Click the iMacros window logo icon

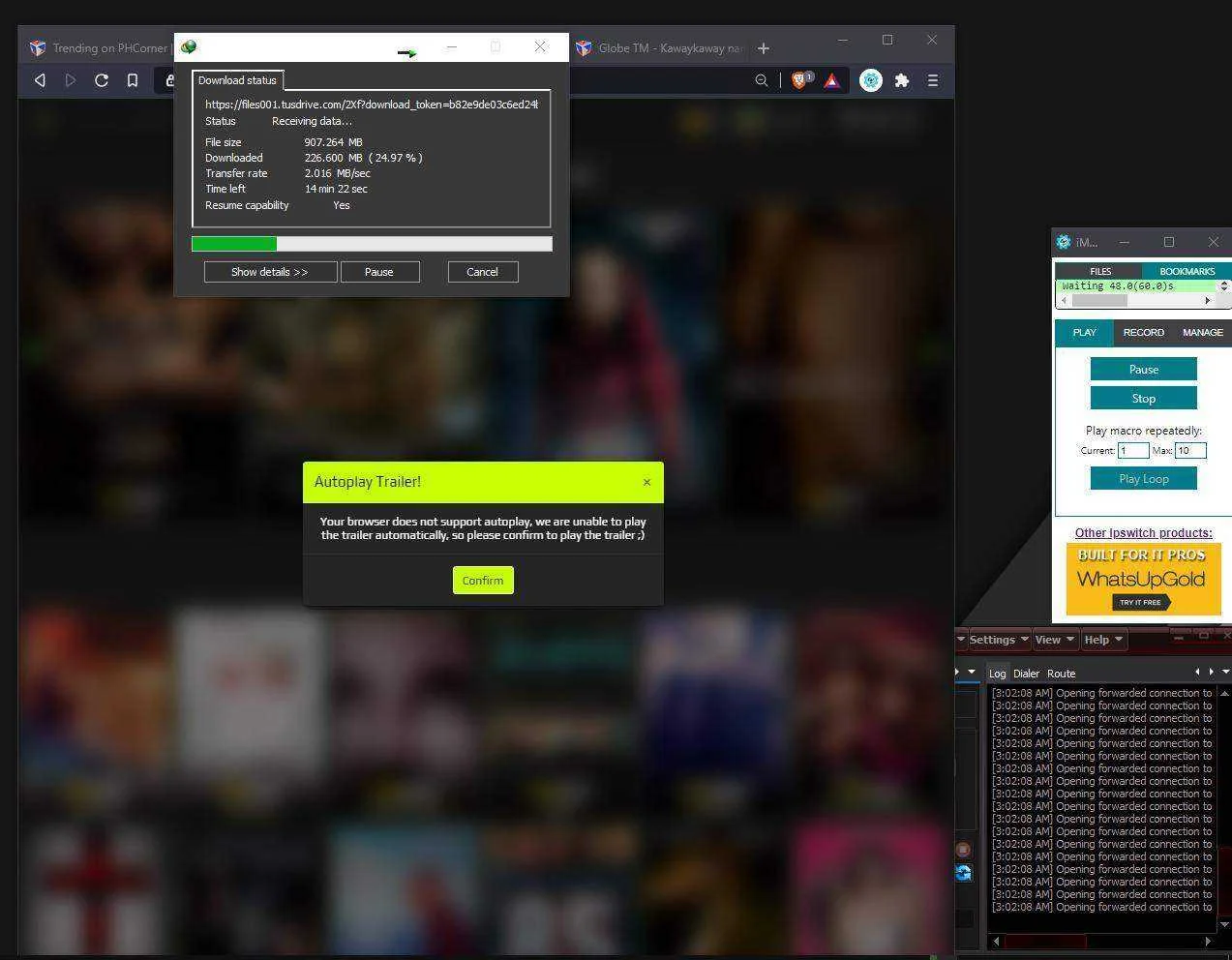[x=1064, y=242]
